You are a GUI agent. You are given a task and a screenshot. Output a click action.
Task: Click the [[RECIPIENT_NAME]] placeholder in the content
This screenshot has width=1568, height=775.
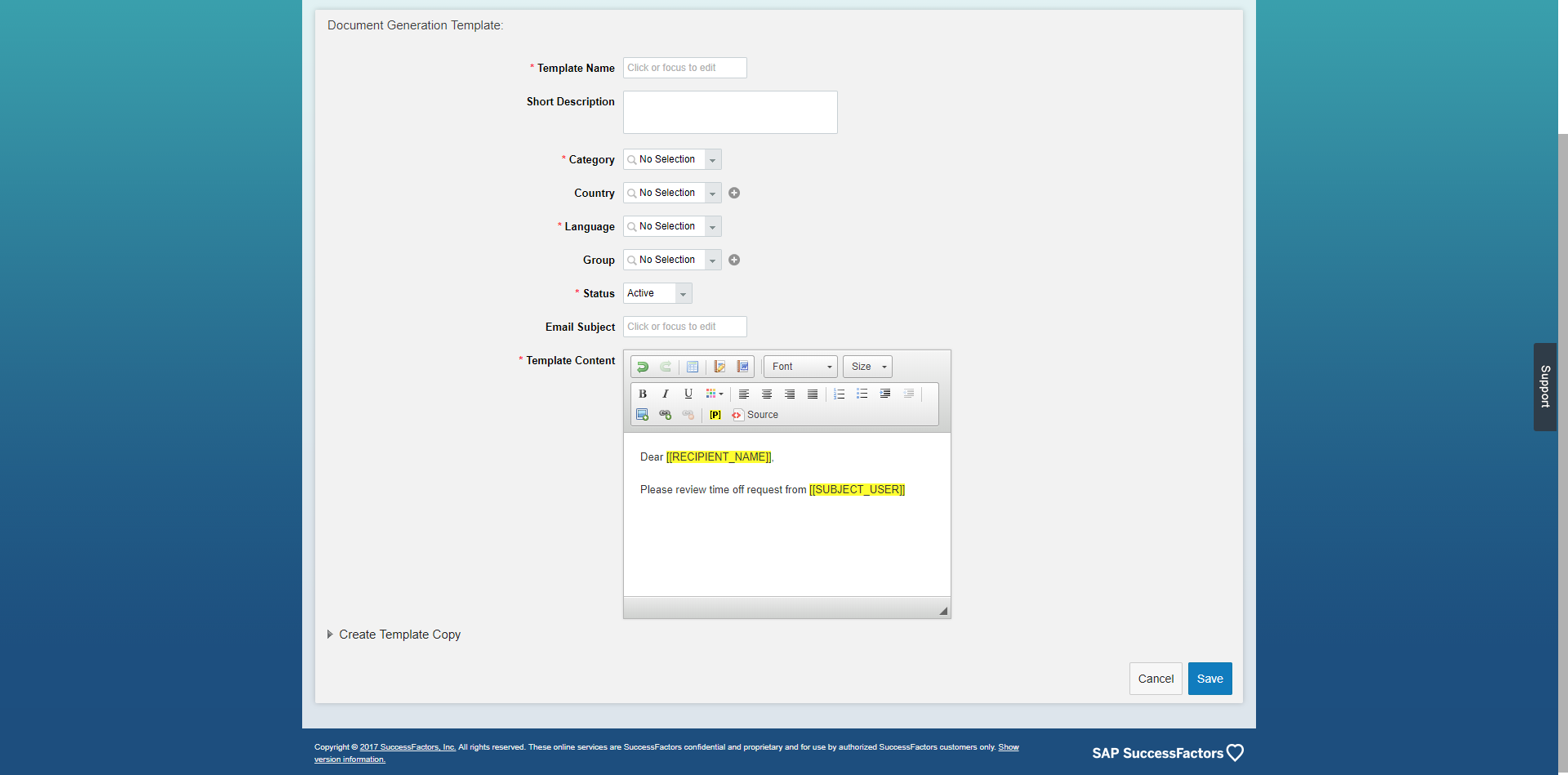[x=719, y=457]
